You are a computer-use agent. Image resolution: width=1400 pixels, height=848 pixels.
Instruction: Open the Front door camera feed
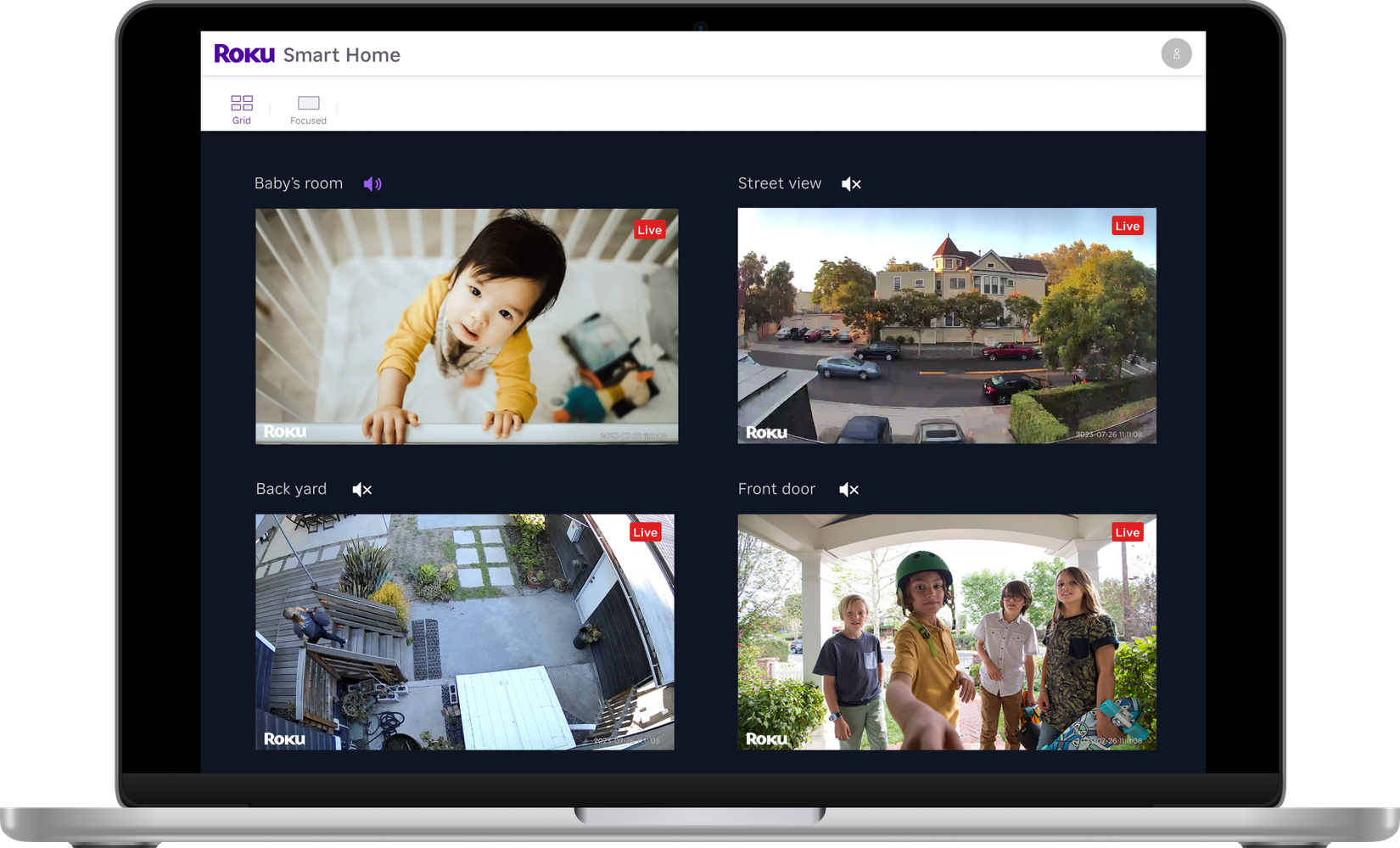click(x=947, y=631)
